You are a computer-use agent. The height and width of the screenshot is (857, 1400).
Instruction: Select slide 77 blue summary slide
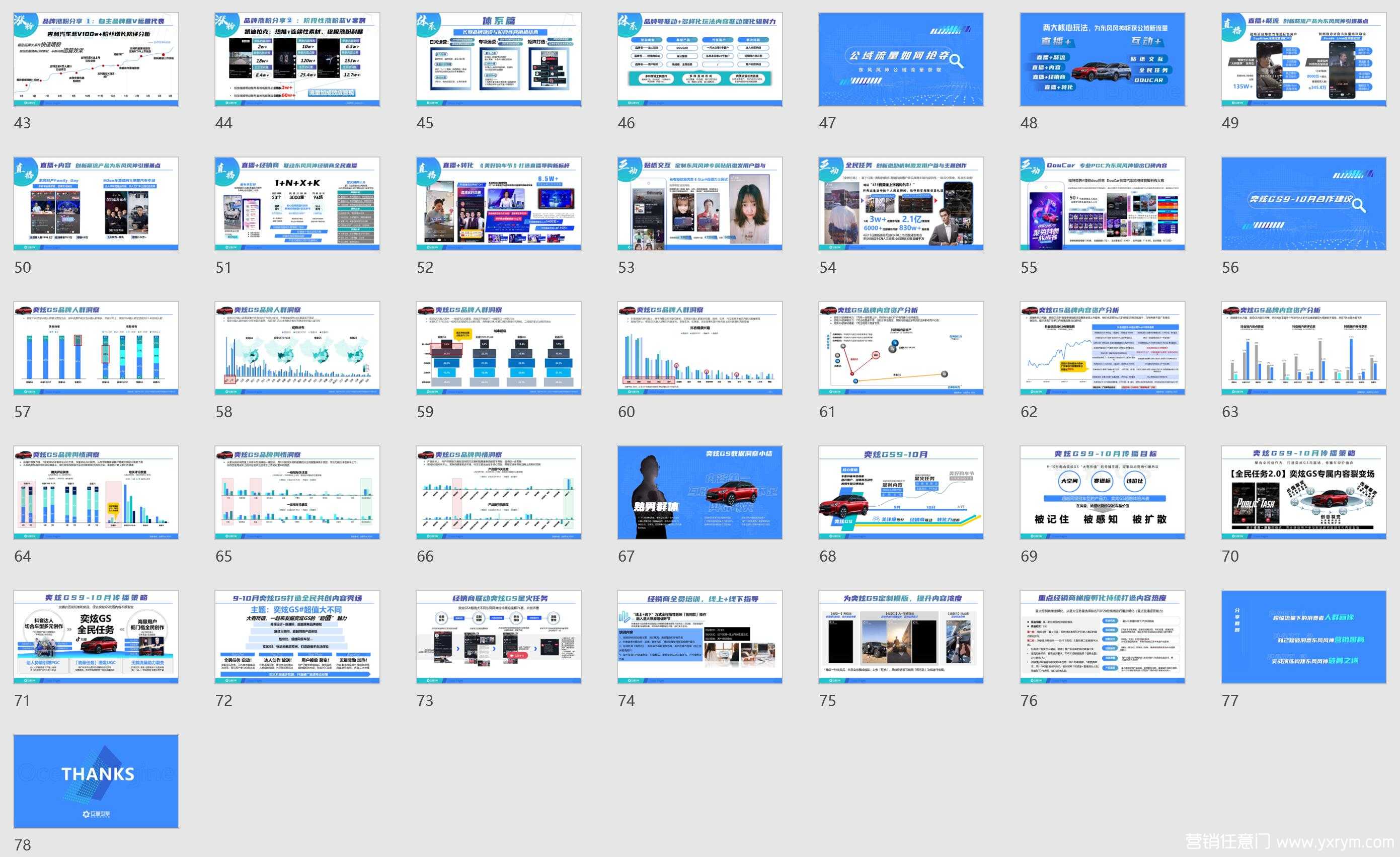(1304, 637)
